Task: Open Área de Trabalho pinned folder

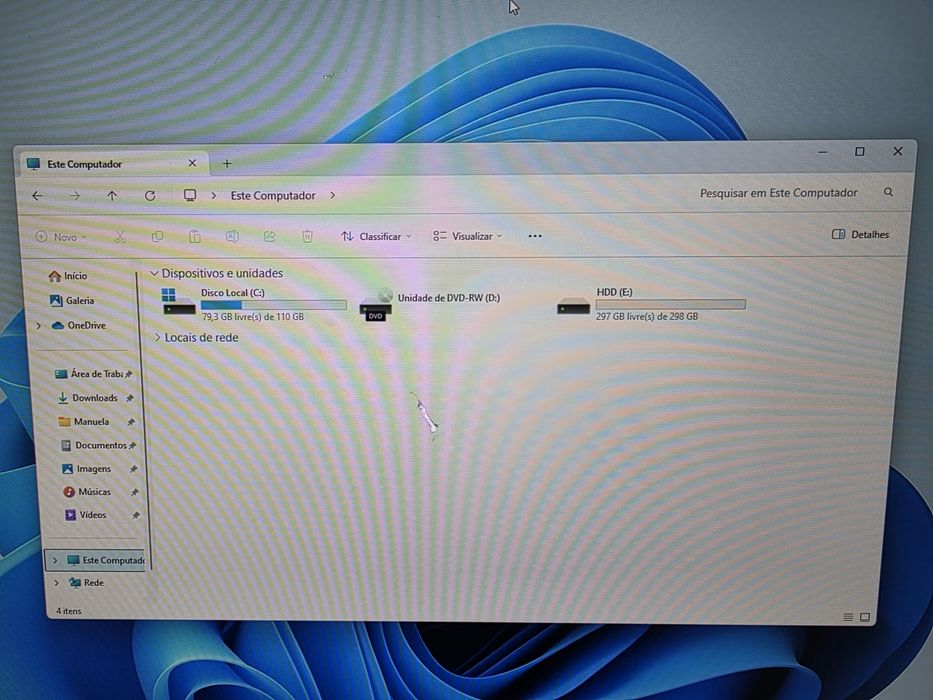Action: tap(93, 374)
